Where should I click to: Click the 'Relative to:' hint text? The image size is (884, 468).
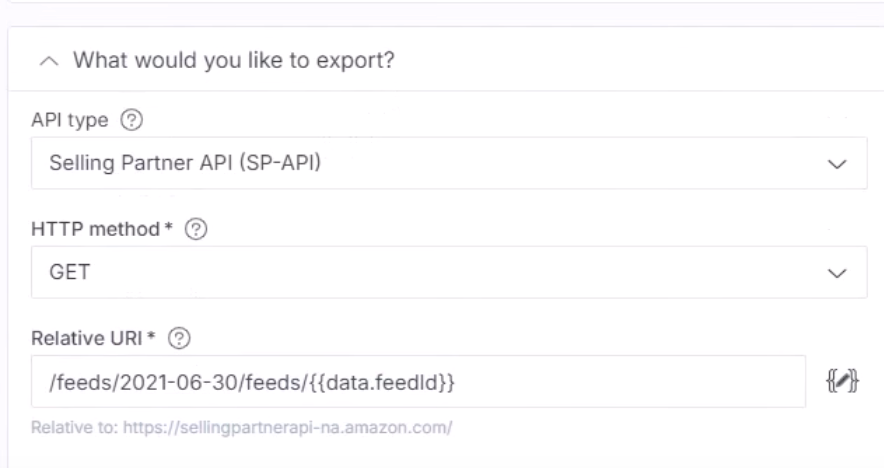74,428
